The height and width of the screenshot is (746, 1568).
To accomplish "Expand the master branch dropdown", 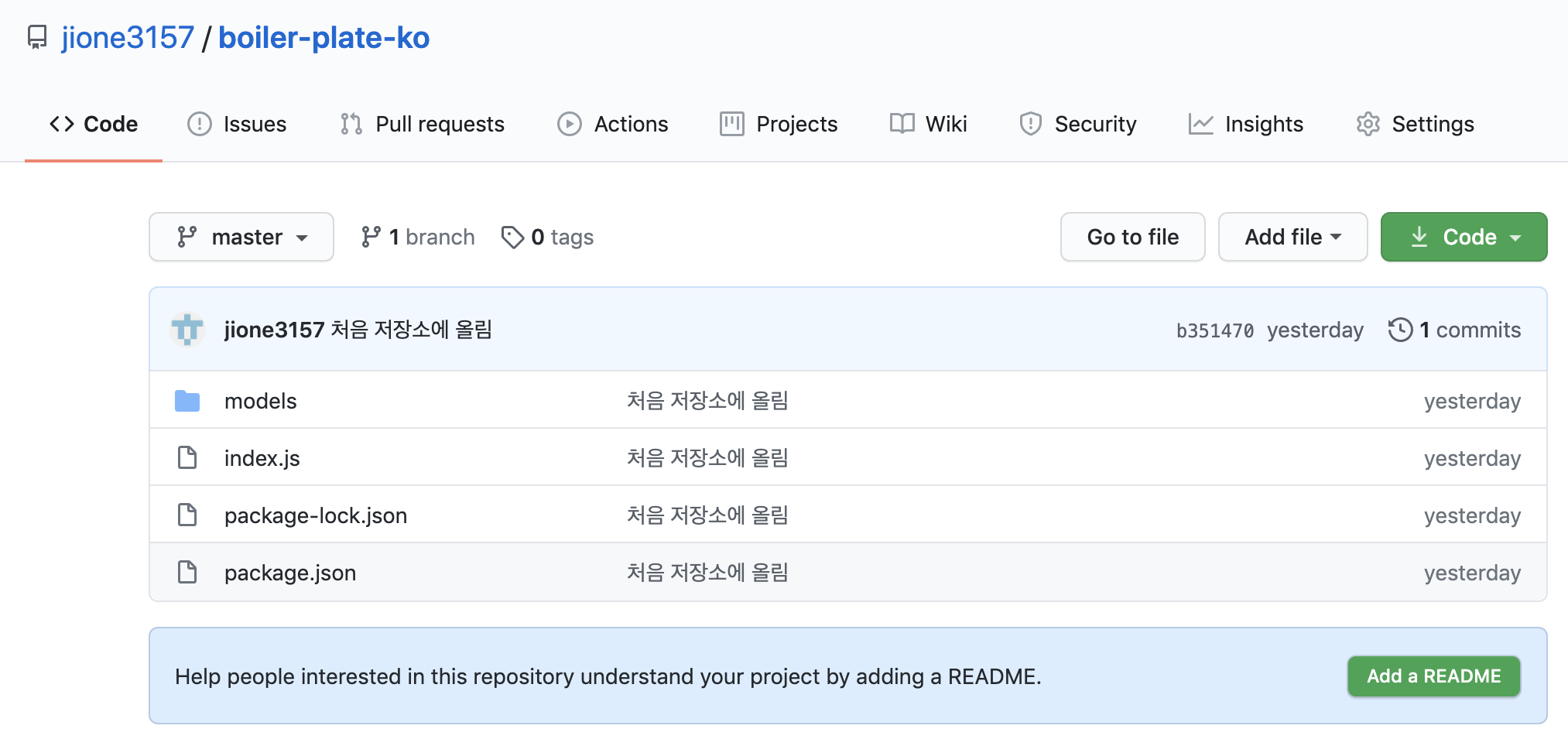I will 241,237.
